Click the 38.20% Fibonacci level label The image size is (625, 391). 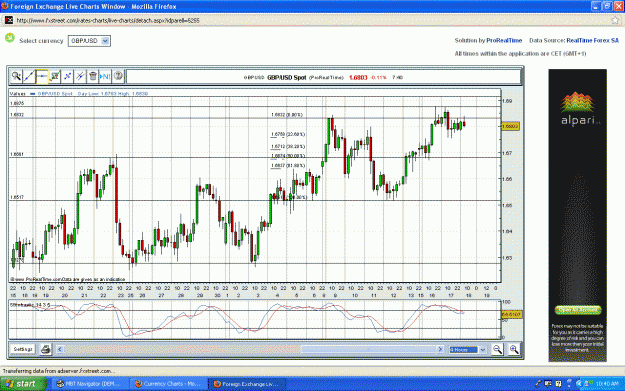[288, 146]
